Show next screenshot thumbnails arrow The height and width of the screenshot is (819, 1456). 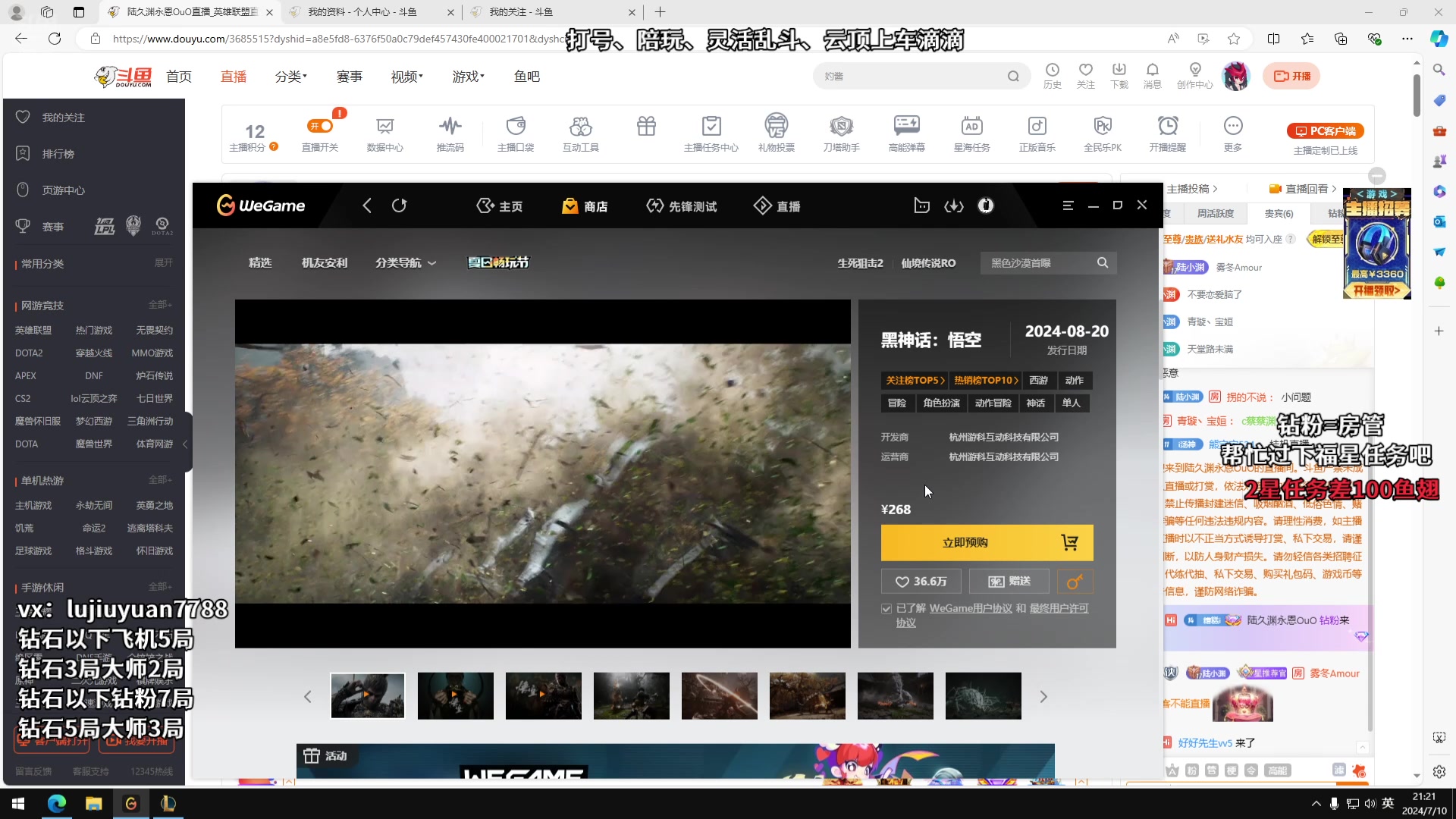point(1043,697)
